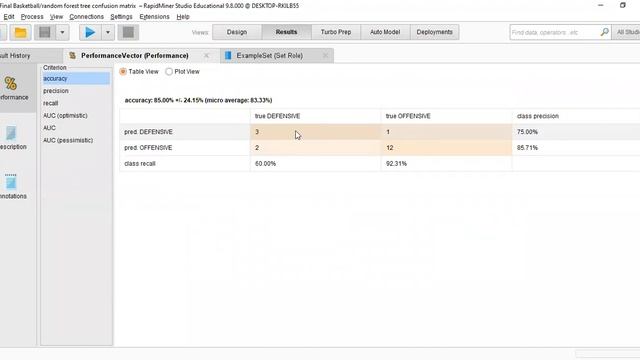Open process with the folder icon

[20, 32]
